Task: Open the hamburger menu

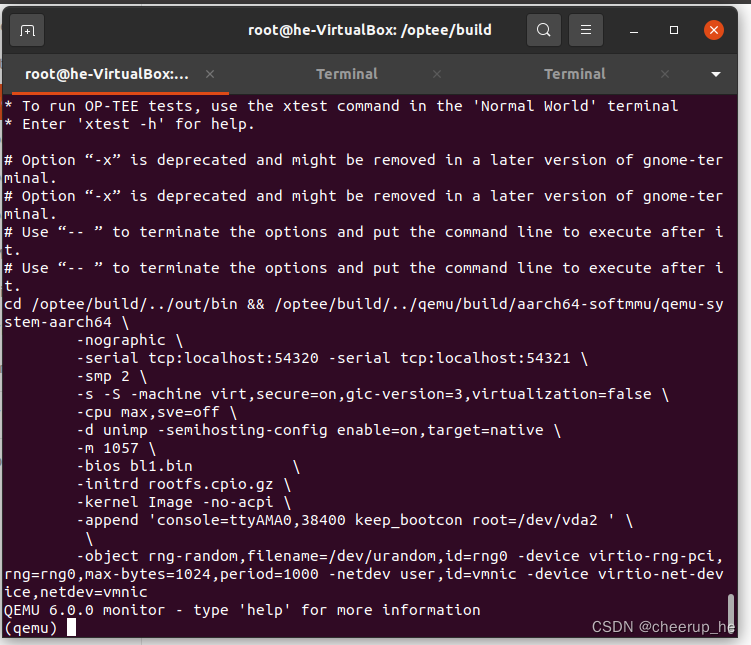Action: click(586, 30)
